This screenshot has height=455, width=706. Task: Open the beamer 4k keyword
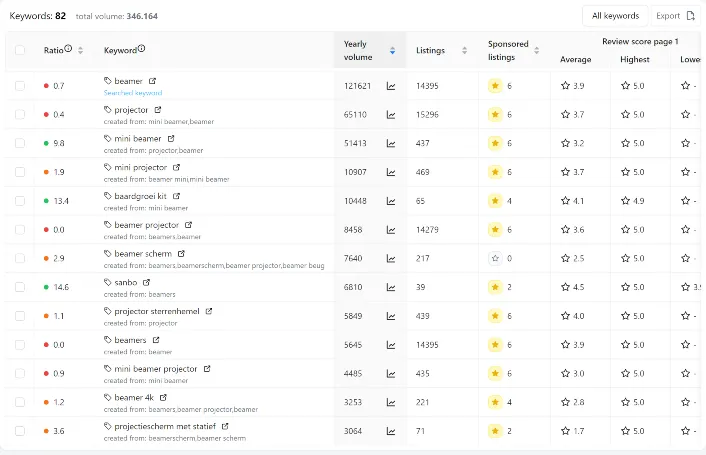(x=134, y=398)
